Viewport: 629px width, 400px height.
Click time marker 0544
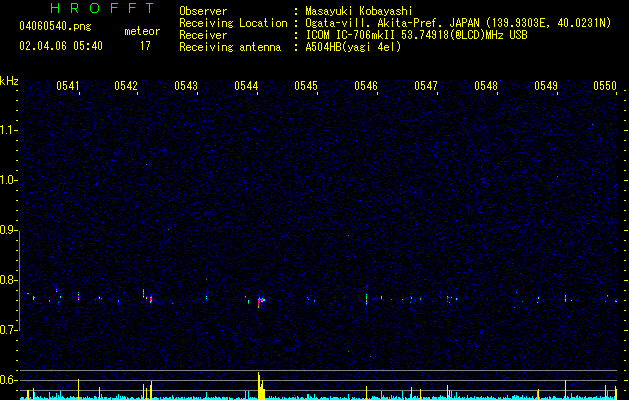(246, 85)
